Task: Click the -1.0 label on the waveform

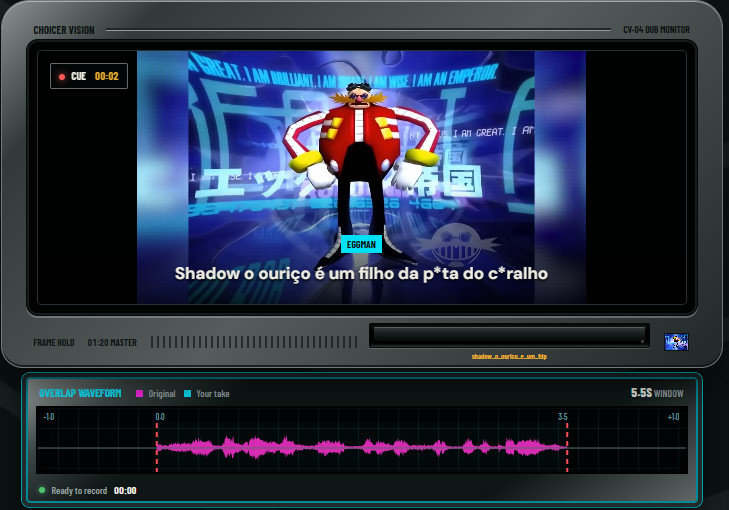Action: (x=49, y=417)
